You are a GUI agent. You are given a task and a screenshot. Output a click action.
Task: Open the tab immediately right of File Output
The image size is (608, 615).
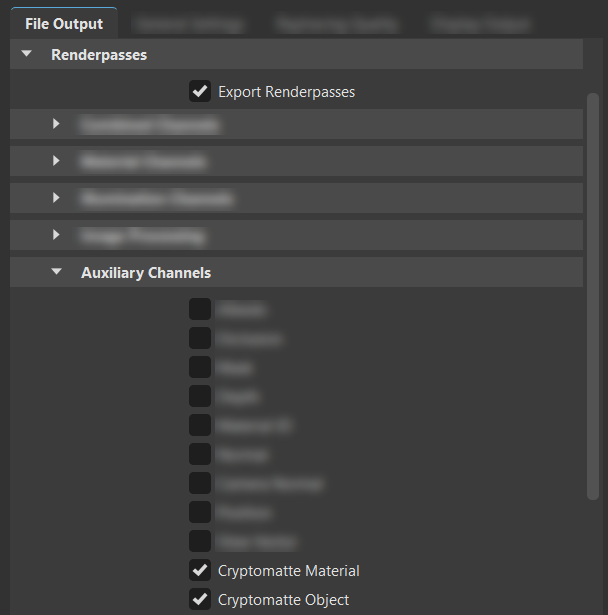pyautogui.click(x=188, y=24)
